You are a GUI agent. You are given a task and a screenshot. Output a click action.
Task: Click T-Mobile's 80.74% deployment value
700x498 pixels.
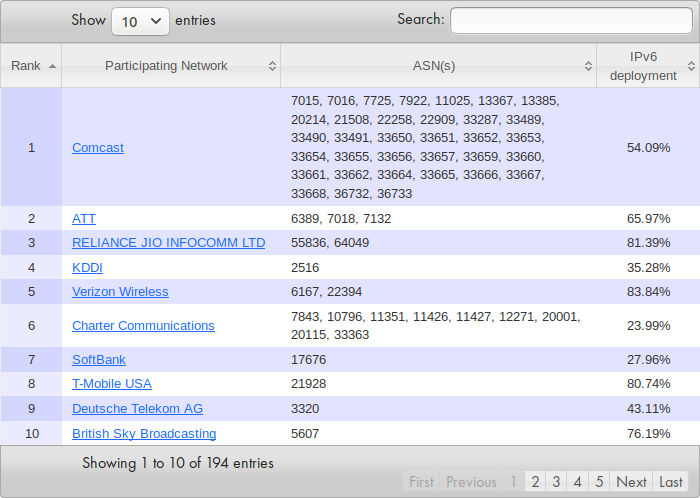pyautogui.click(x=648, y=384)
